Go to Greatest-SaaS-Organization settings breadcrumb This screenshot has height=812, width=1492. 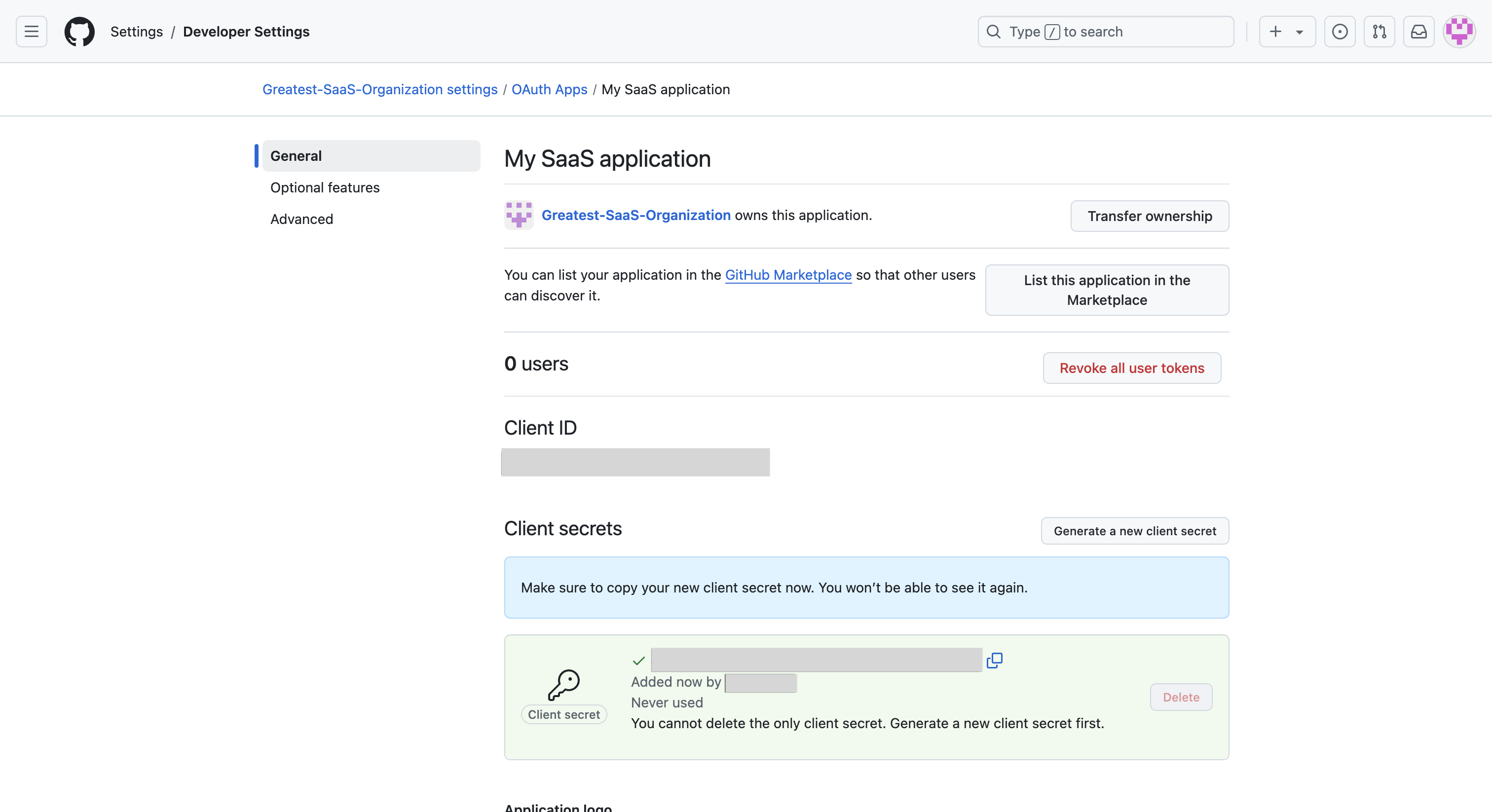pos(379,89)
